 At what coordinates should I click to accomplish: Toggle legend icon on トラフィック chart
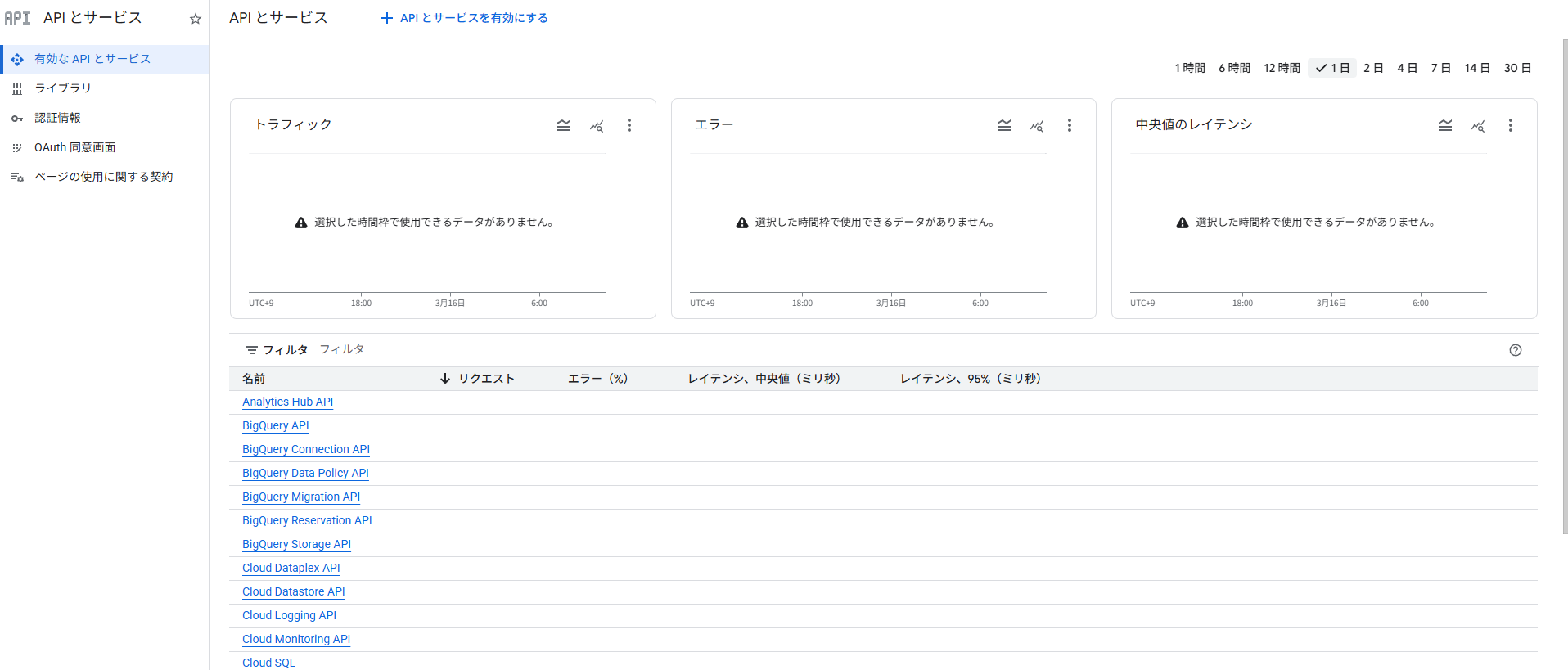pyautogui.click(x=564, y=125)
